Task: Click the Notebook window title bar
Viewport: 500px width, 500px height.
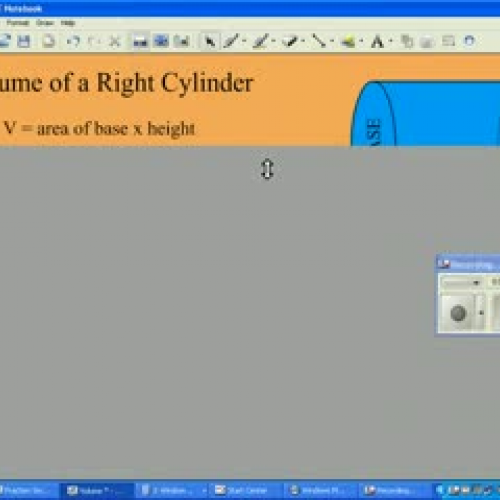Action: [250, 8]
